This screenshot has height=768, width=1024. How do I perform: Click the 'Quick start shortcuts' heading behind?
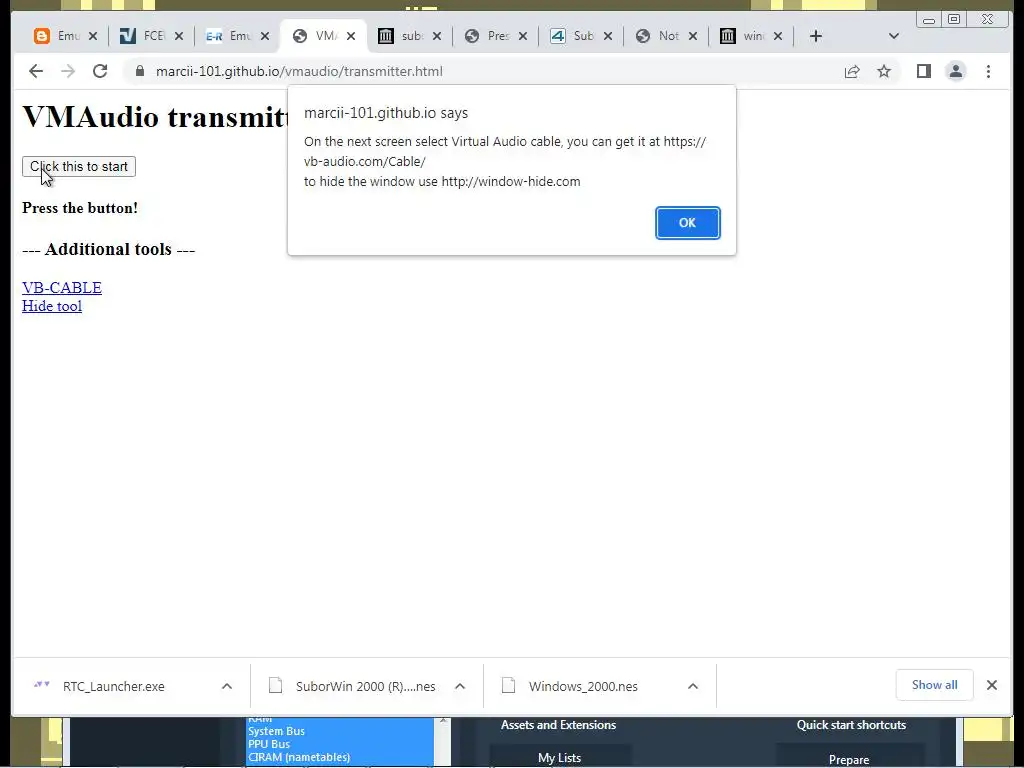pyautogui.click(x=851, y=725)
